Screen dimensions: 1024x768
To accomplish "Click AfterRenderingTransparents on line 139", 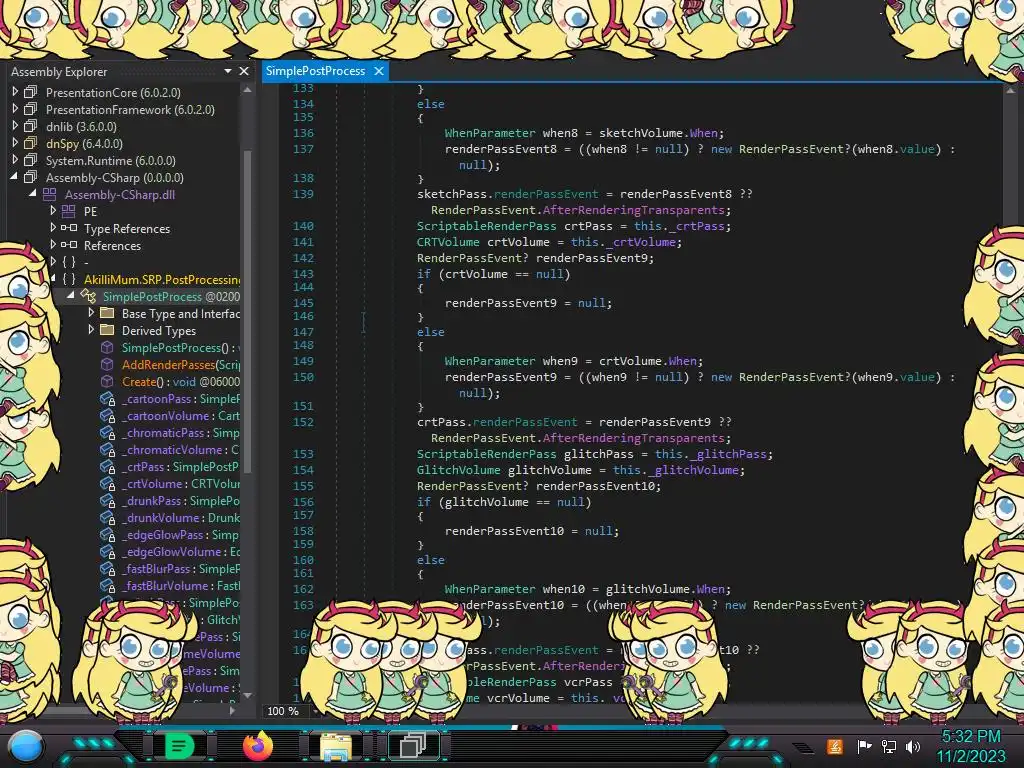I will point(633,210).
